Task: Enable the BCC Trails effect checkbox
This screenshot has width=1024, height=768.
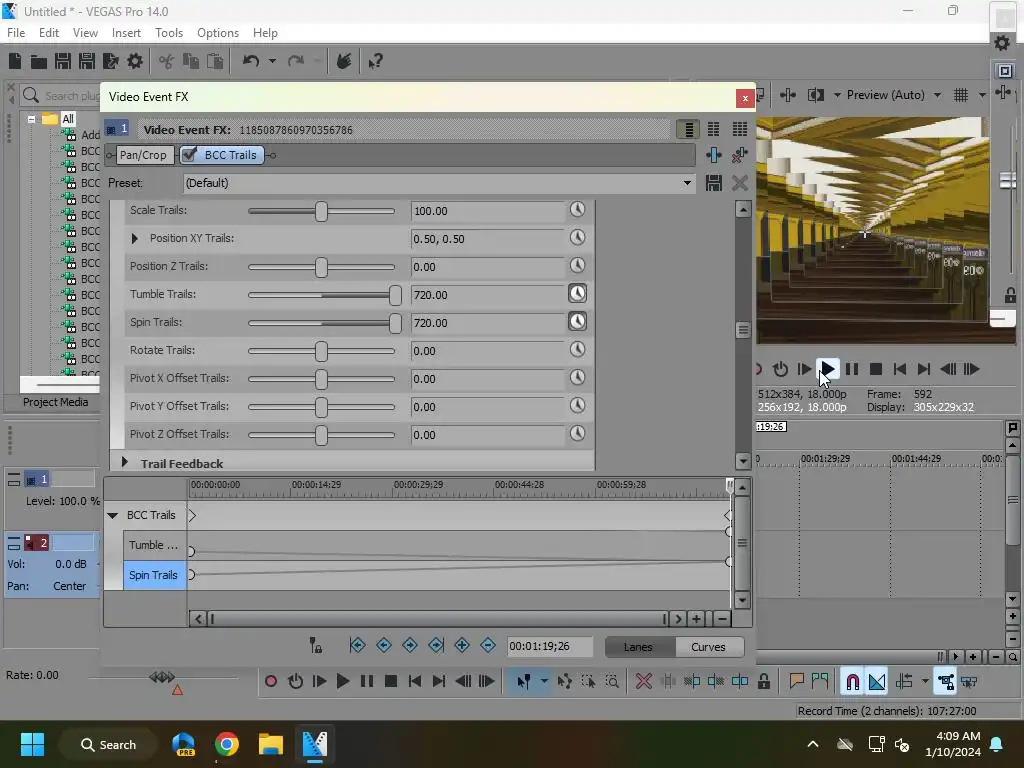Action: click(189, 155)
